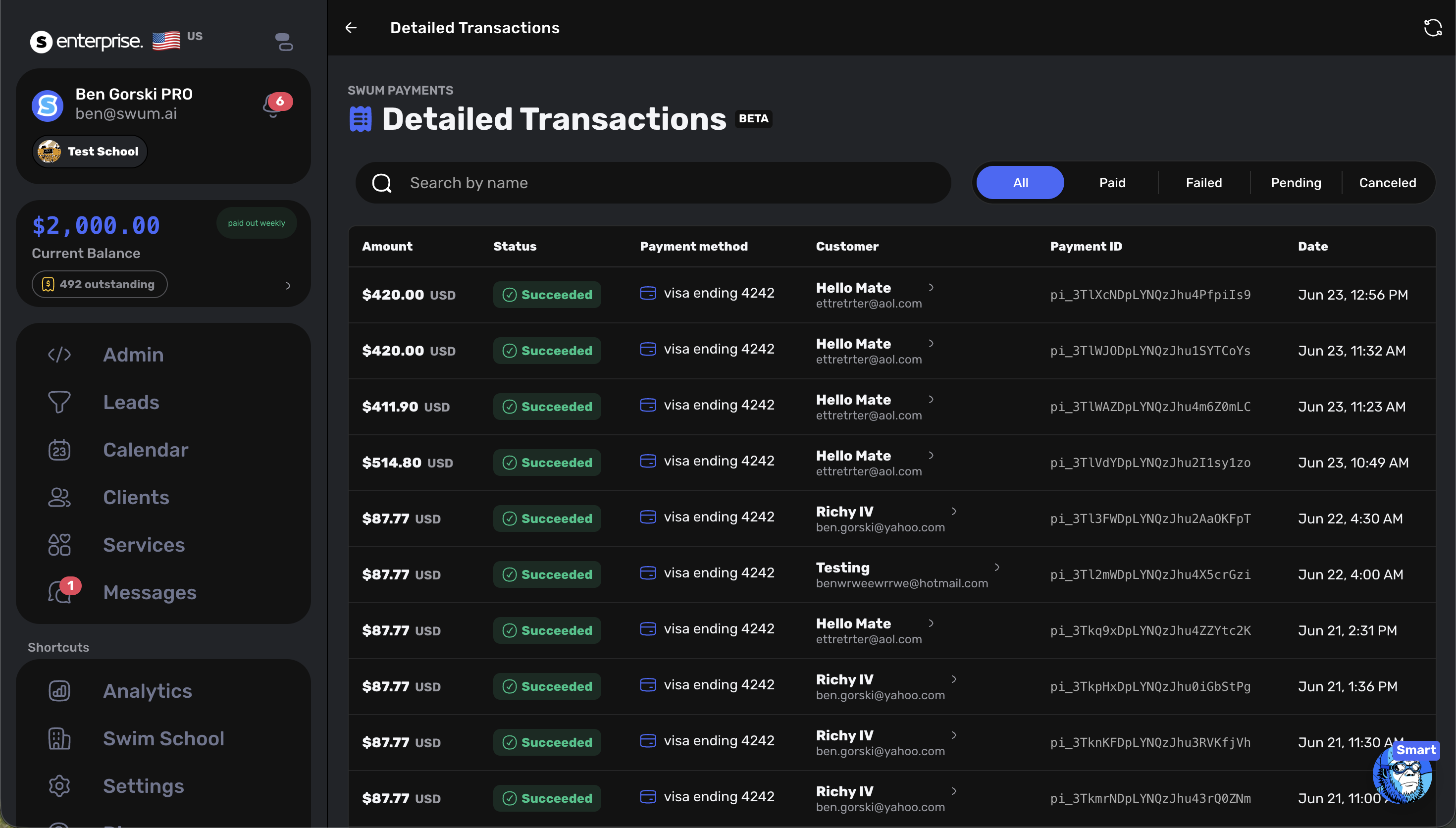Viewport: 1456px width, 828px height.
Task: Click the Search by name field
Action: click(653, 183)
